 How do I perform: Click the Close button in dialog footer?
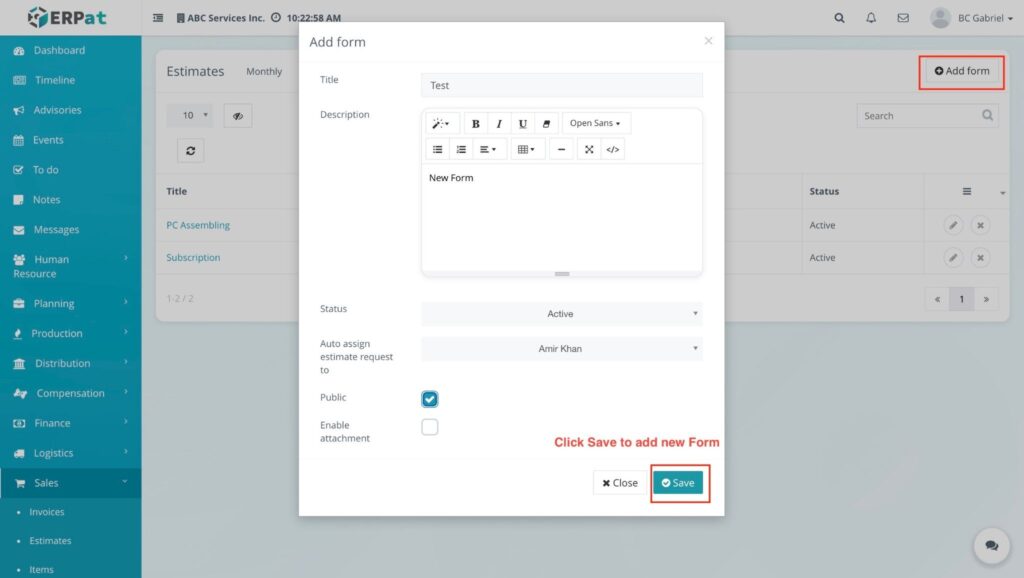coord(620,483)
